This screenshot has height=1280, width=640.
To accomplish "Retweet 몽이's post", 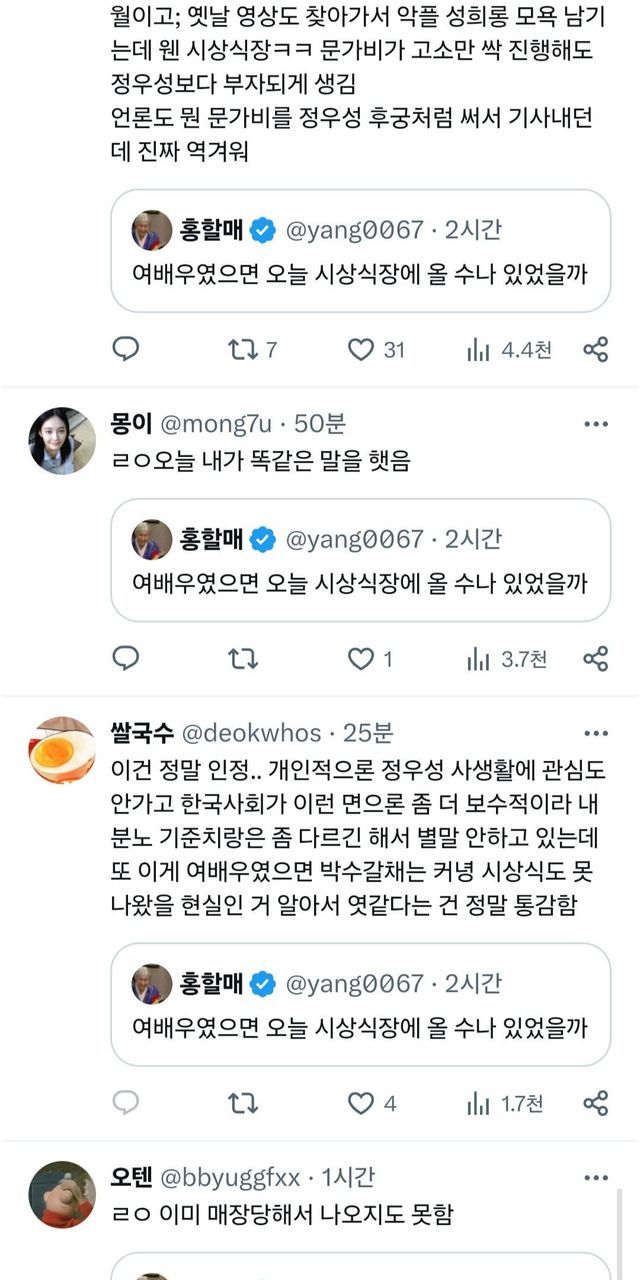I will (x=243, y=658).
